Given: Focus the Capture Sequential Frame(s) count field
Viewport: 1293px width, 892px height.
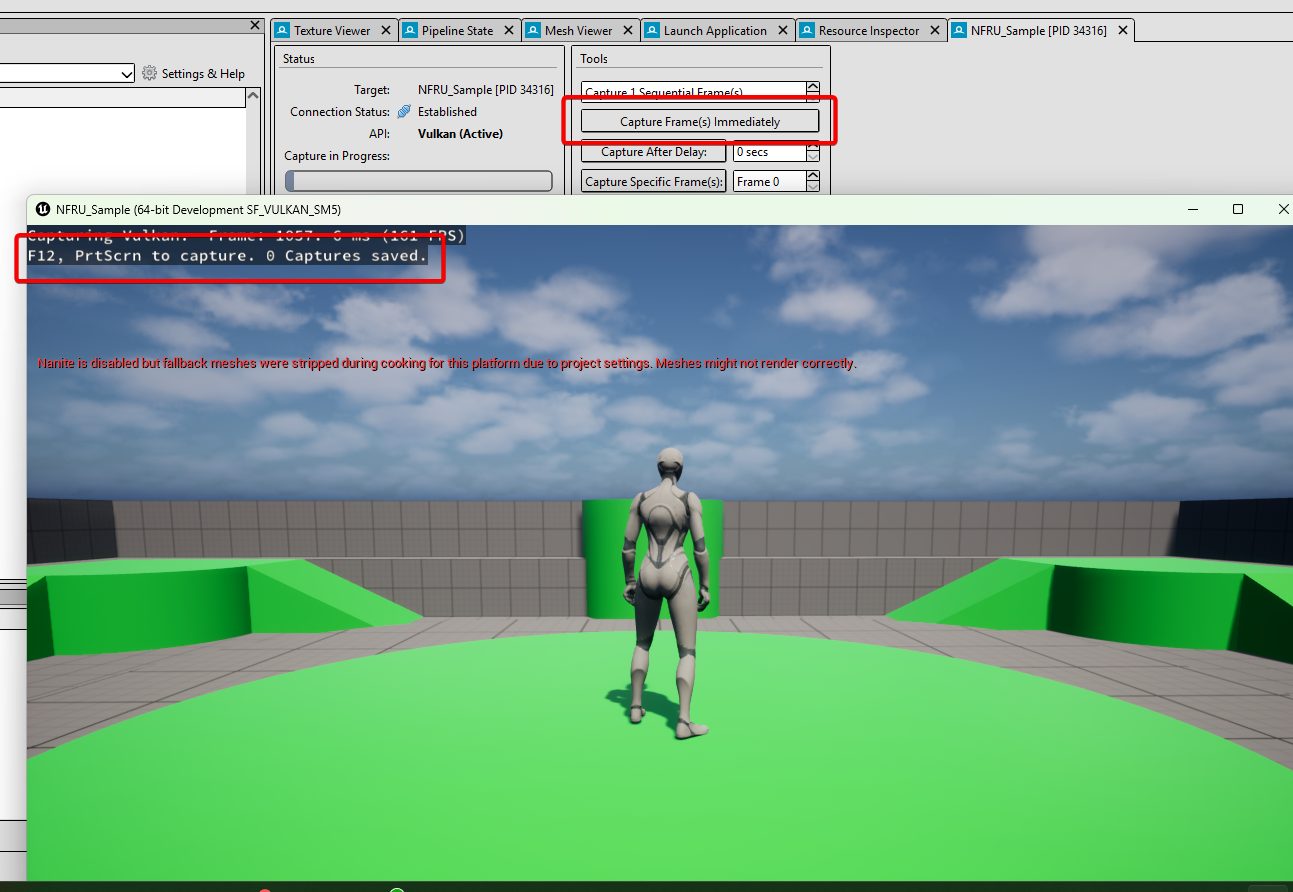Looking at the screenshot, I should point(693,92).
